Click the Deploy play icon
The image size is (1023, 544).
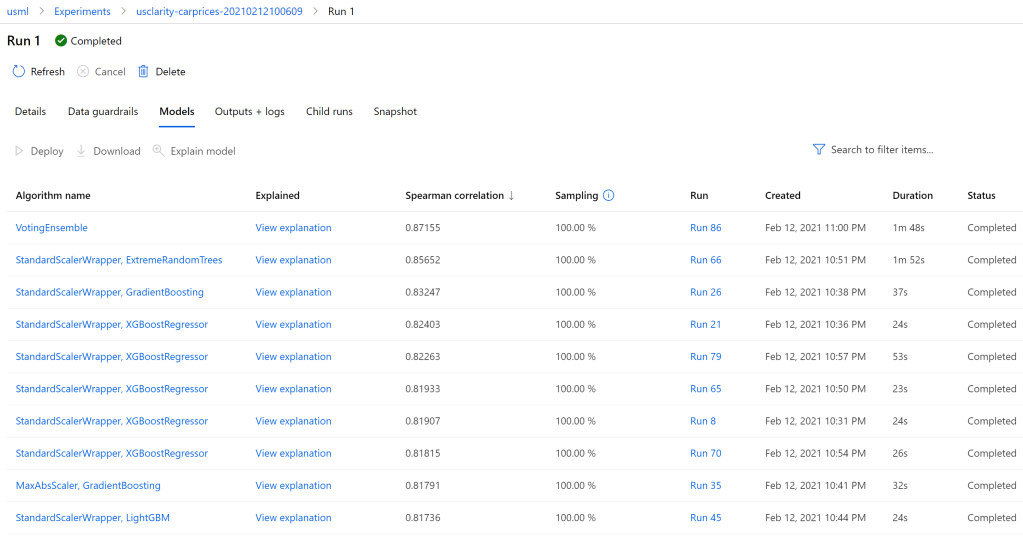[19, 151]
